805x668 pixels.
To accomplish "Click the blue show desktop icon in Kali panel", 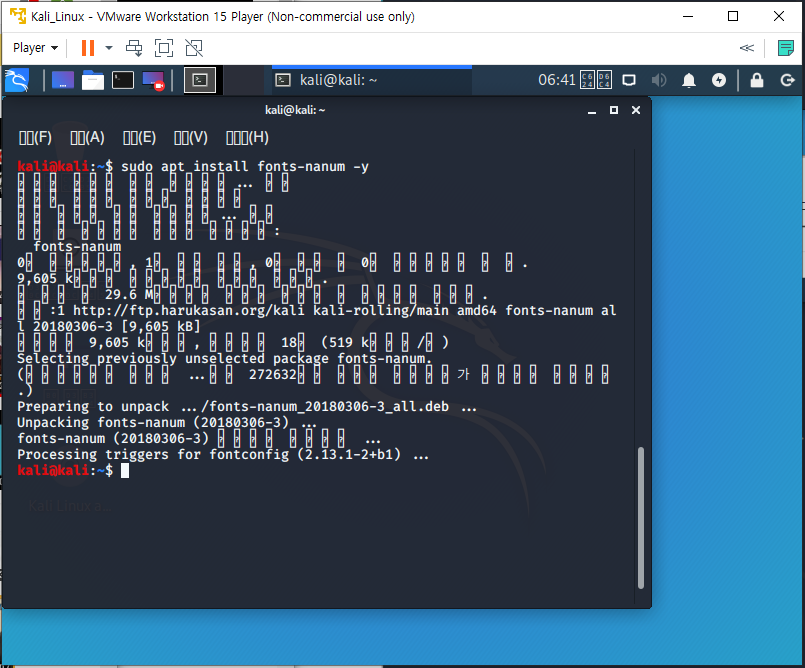I will [63, 80].
